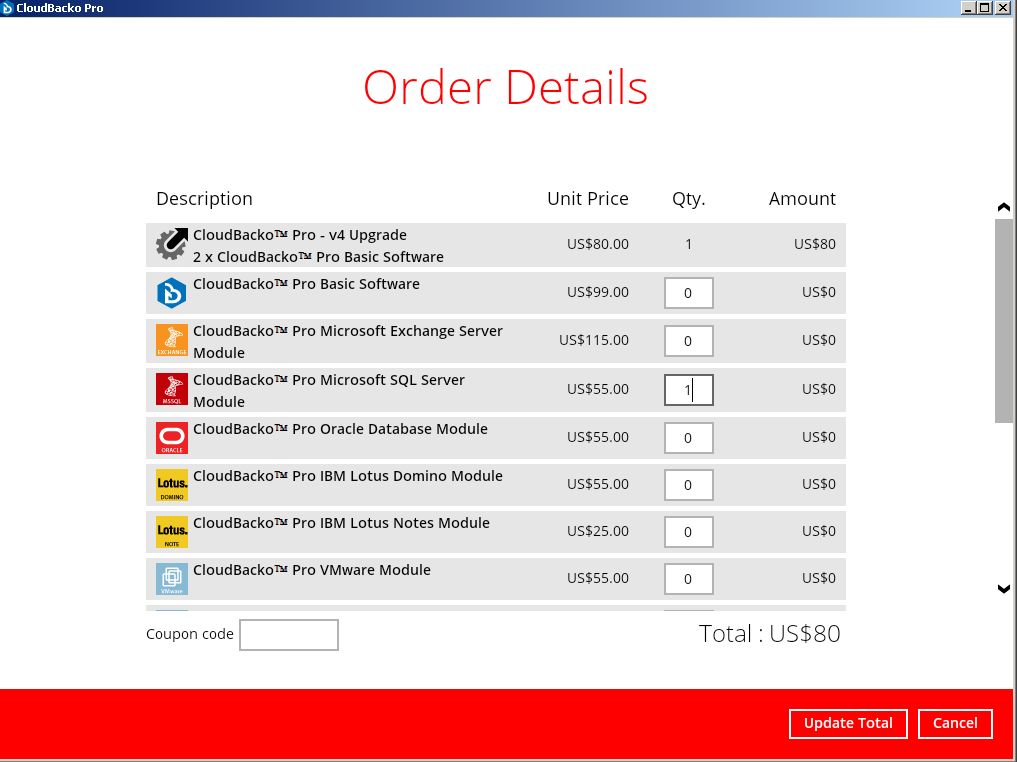Click the CloudBacko Pro Basic Software hexagon icon
Viewport: 1017px width, 762px height.
coord(172,292)
